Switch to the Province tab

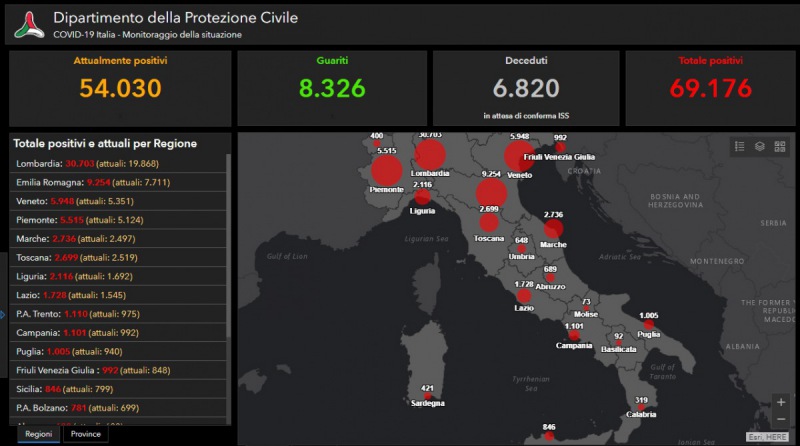coord(86,434)
